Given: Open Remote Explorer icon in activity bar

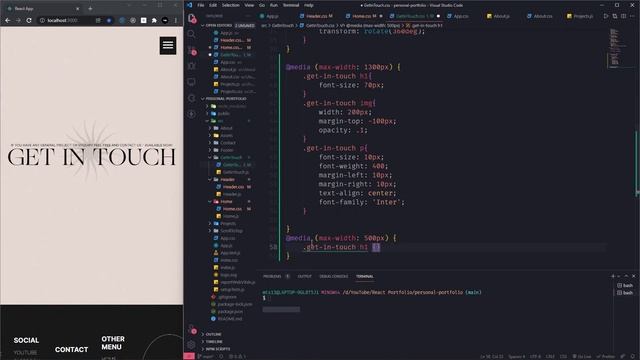Looking at the screenshot, I should pos(191,82).
